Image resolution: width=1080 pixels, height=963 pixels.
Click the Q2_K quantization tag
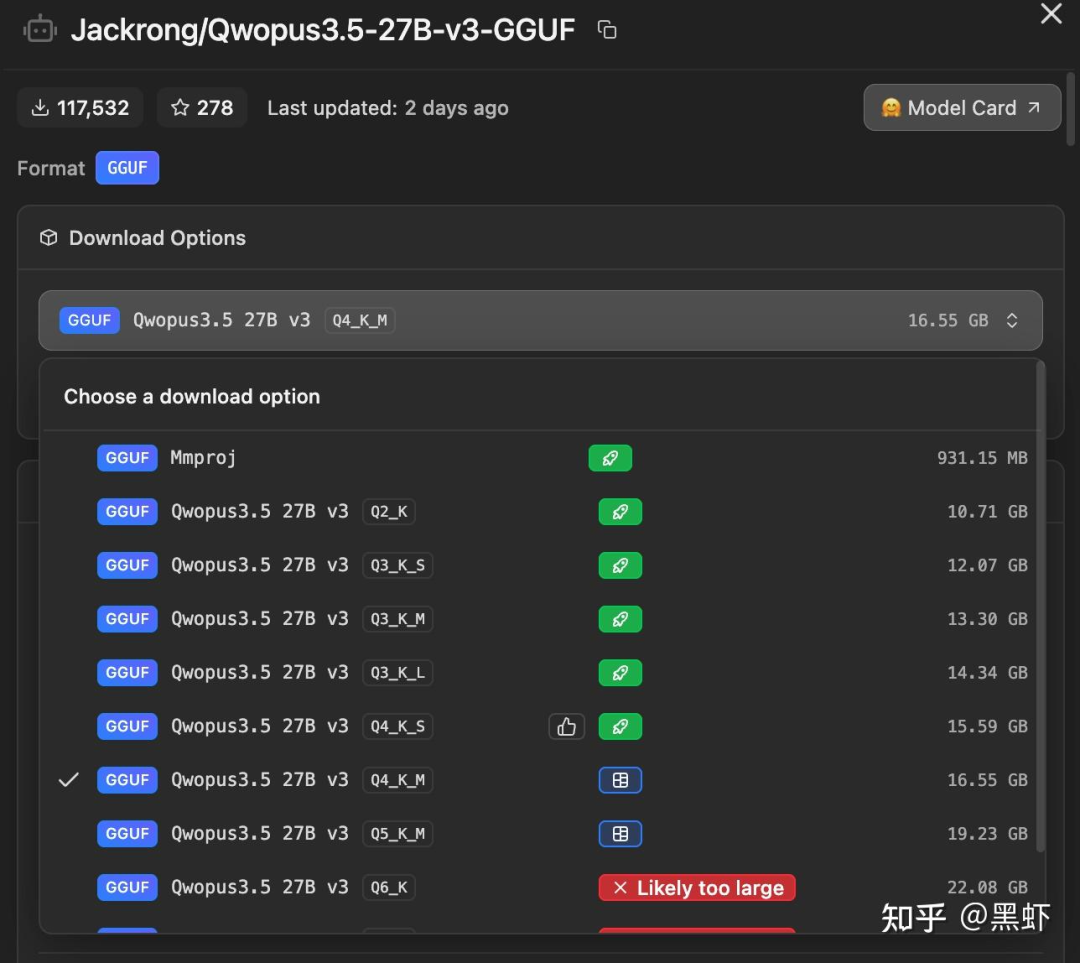tap(389, 512)
